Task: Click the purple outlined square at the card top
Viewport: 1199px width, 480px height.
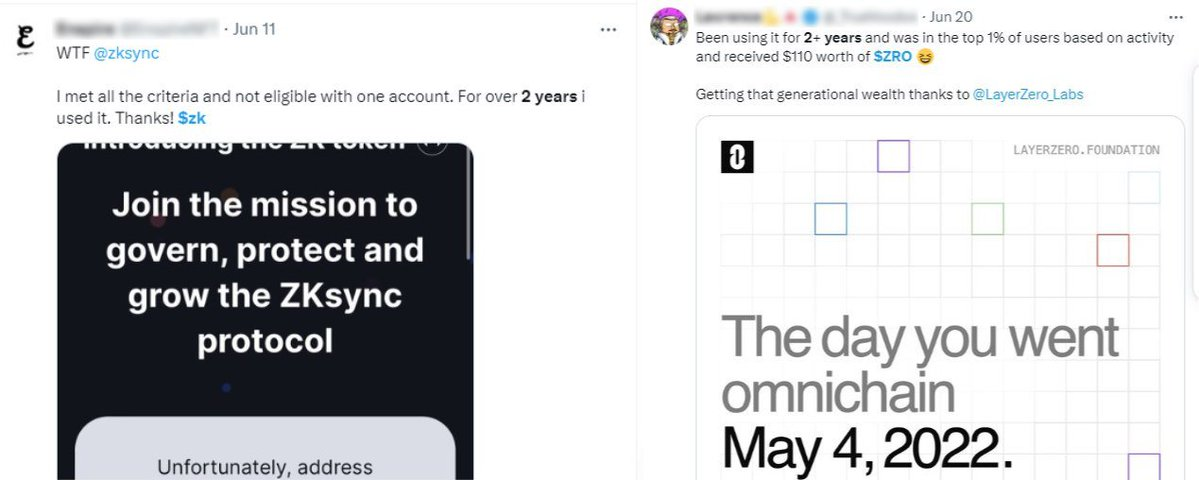Action: pyautogui.click(x=893, y=156)
